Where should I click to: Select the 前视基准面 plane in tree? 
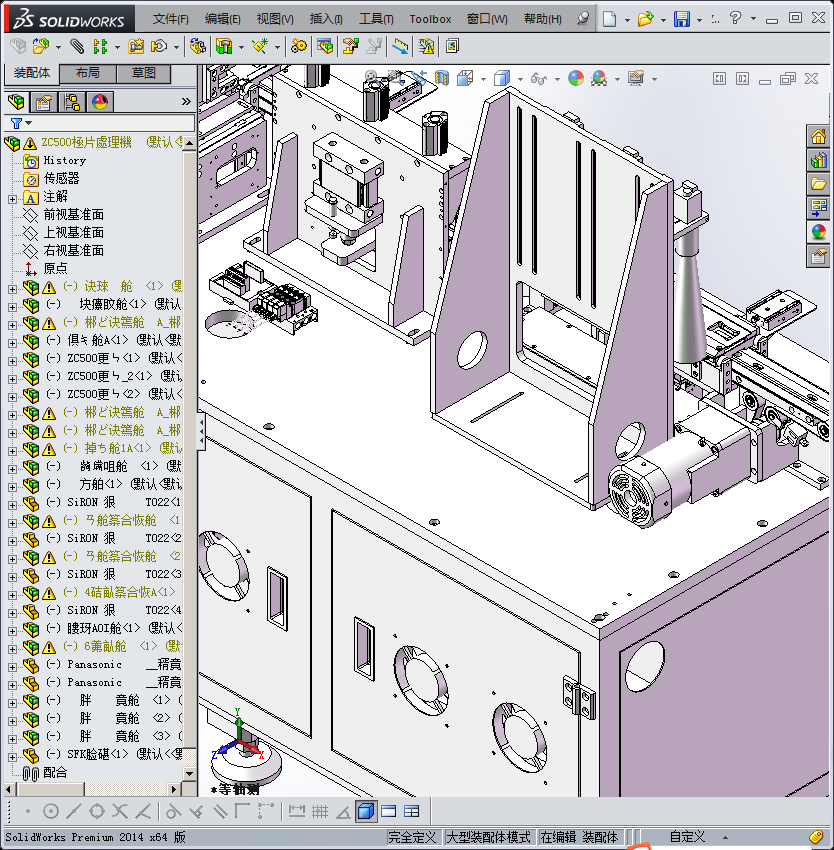pos(73,215)
